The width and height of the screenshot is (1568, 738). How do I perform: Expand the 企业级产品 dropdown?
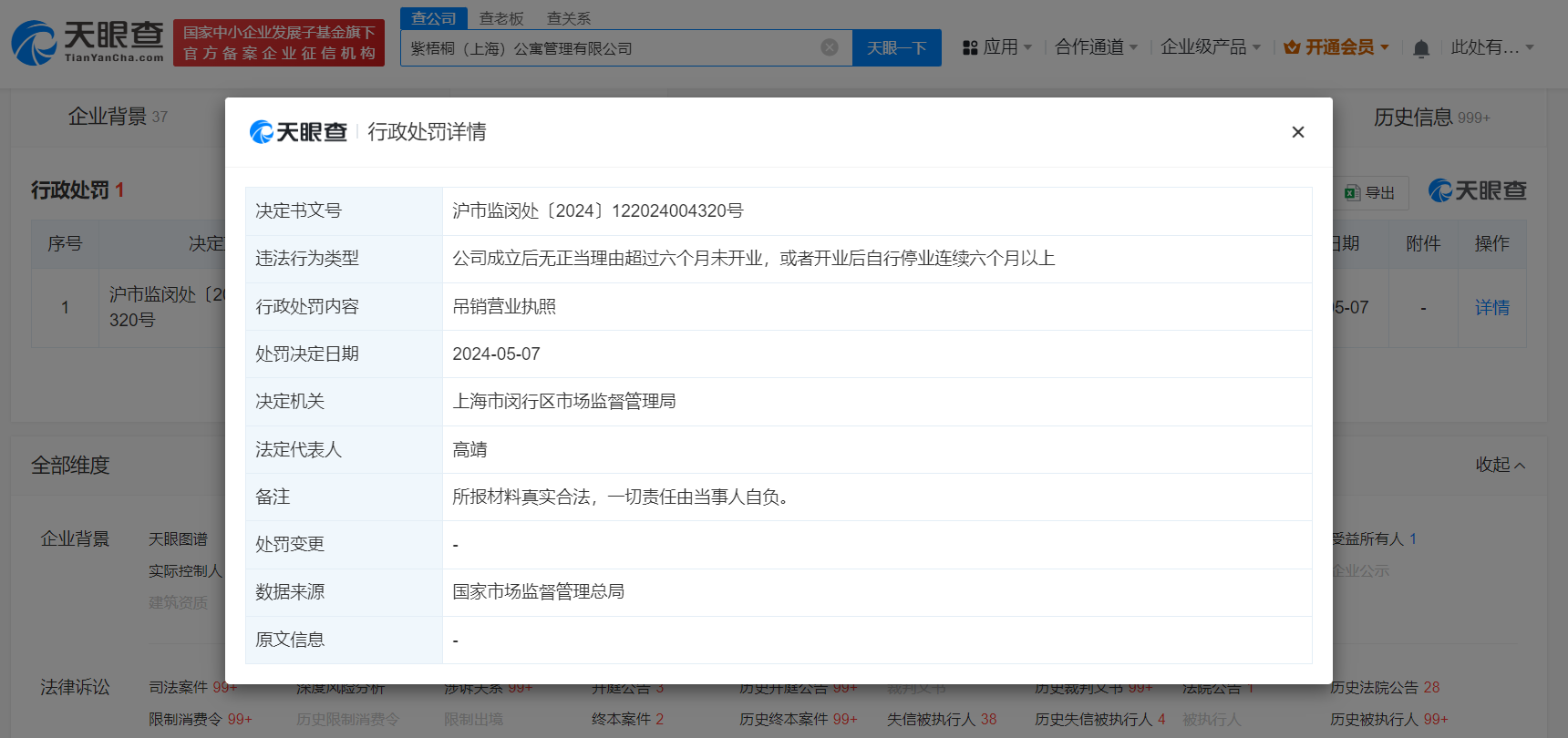pyautogui.click(x=1211, y=47)
